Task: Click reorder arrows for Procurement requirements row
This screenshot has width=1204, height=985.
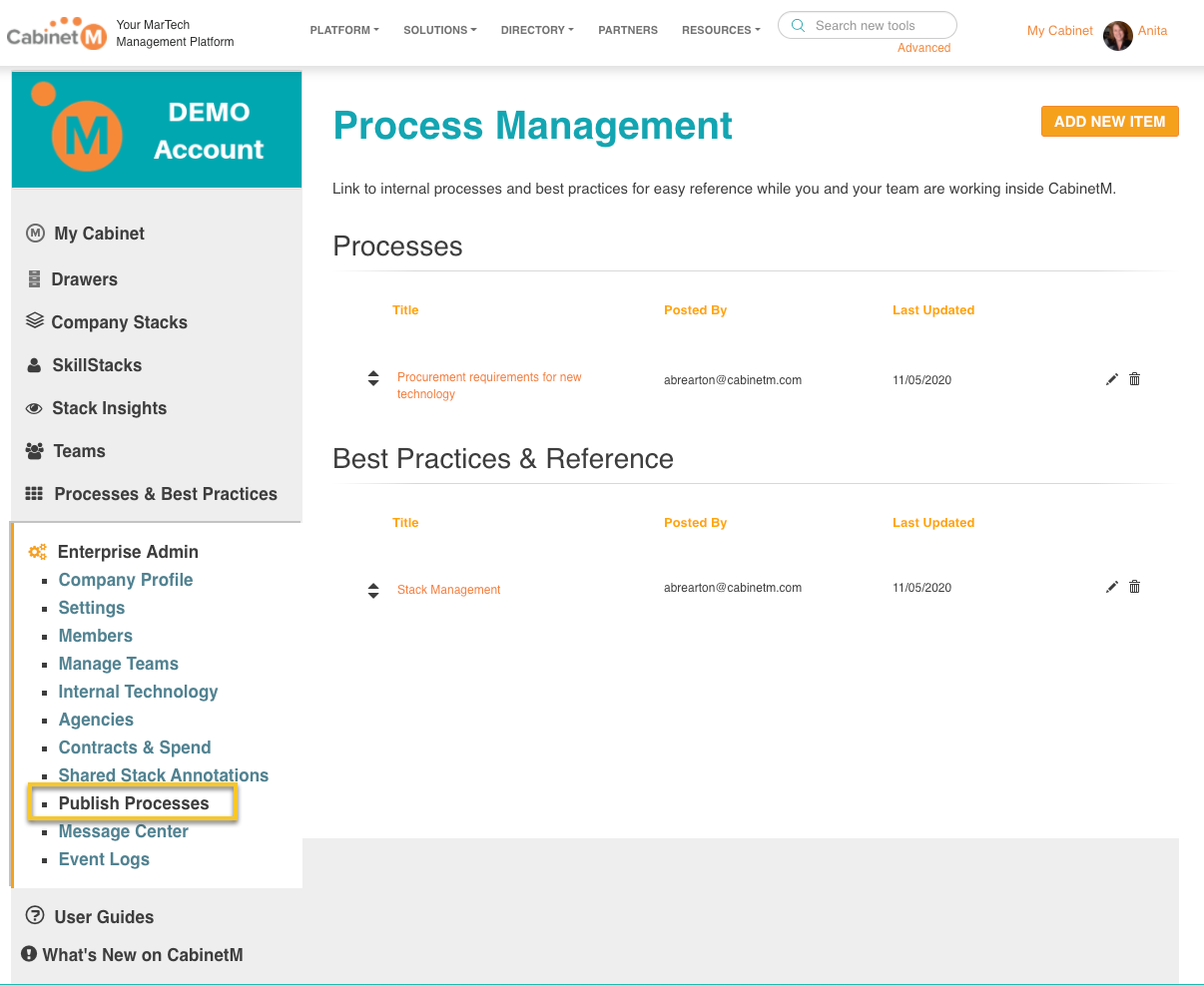Action: [x=373, y=378]
